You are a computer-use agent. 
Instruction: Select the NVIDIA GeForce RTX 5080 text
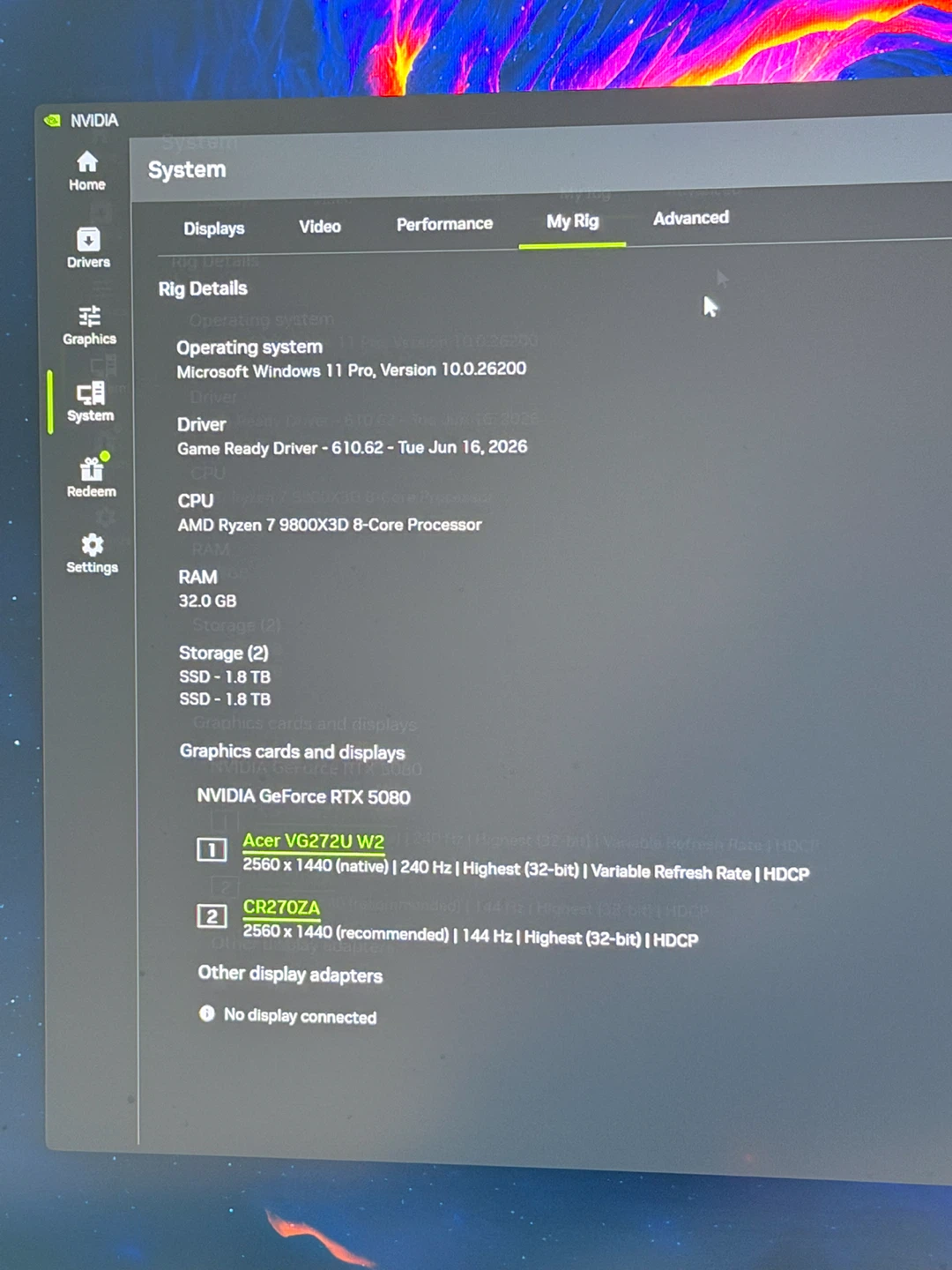(304, 796)
